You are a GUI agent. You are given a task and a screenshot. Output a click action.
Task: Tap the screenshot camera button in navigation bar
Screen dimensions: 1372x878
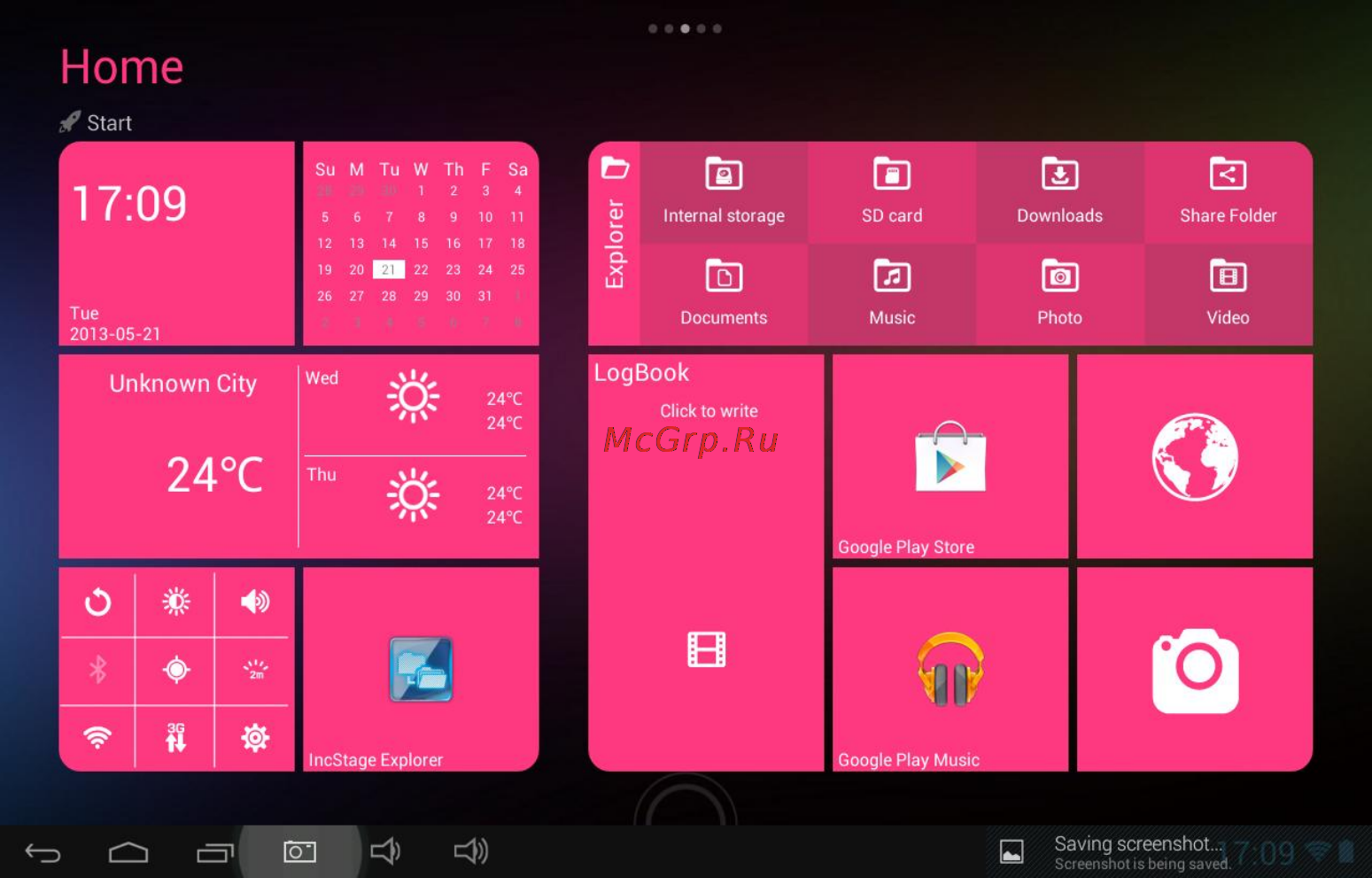(299, 852)
